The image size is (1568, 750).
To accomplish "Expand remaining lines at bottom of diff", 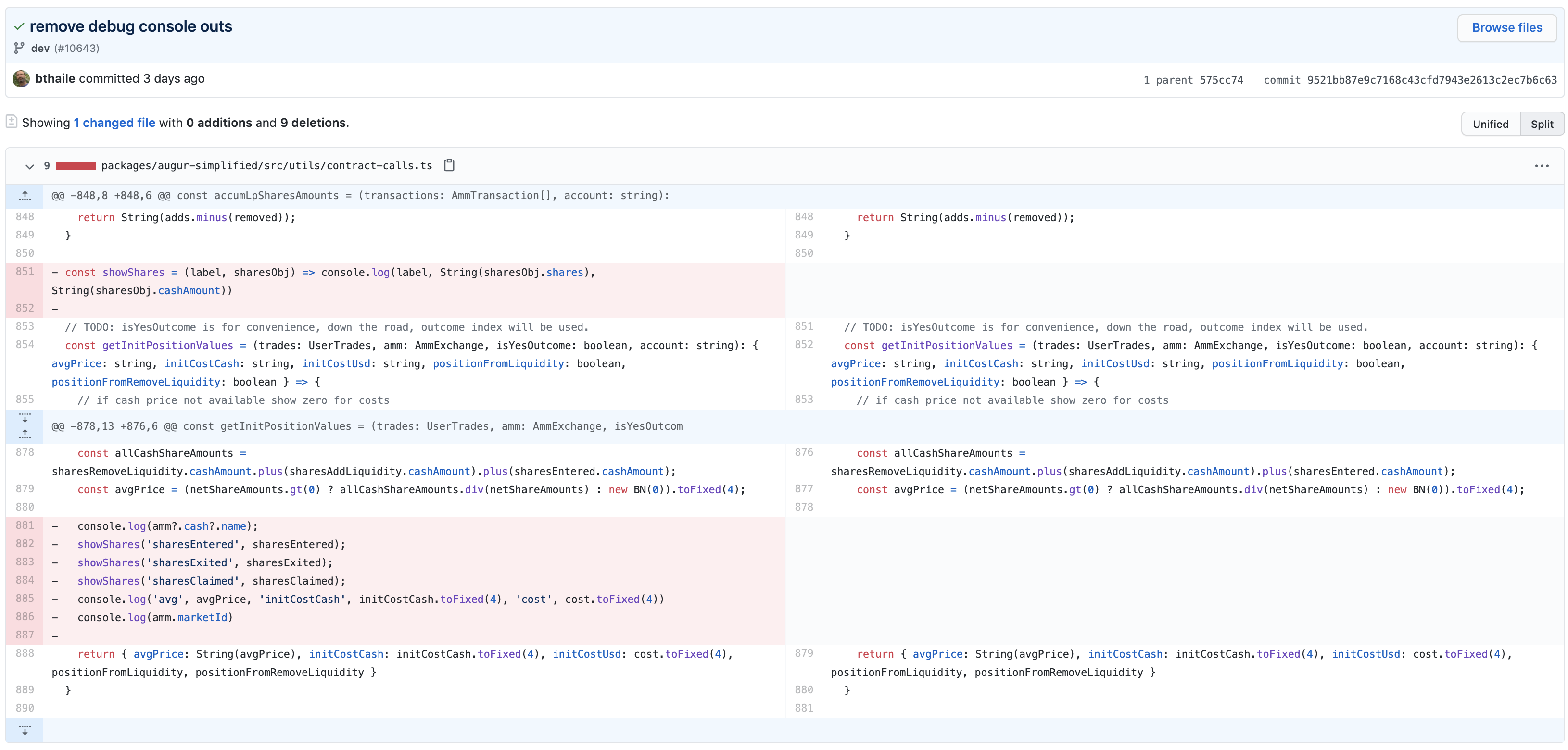I will [x=25, y=730].
